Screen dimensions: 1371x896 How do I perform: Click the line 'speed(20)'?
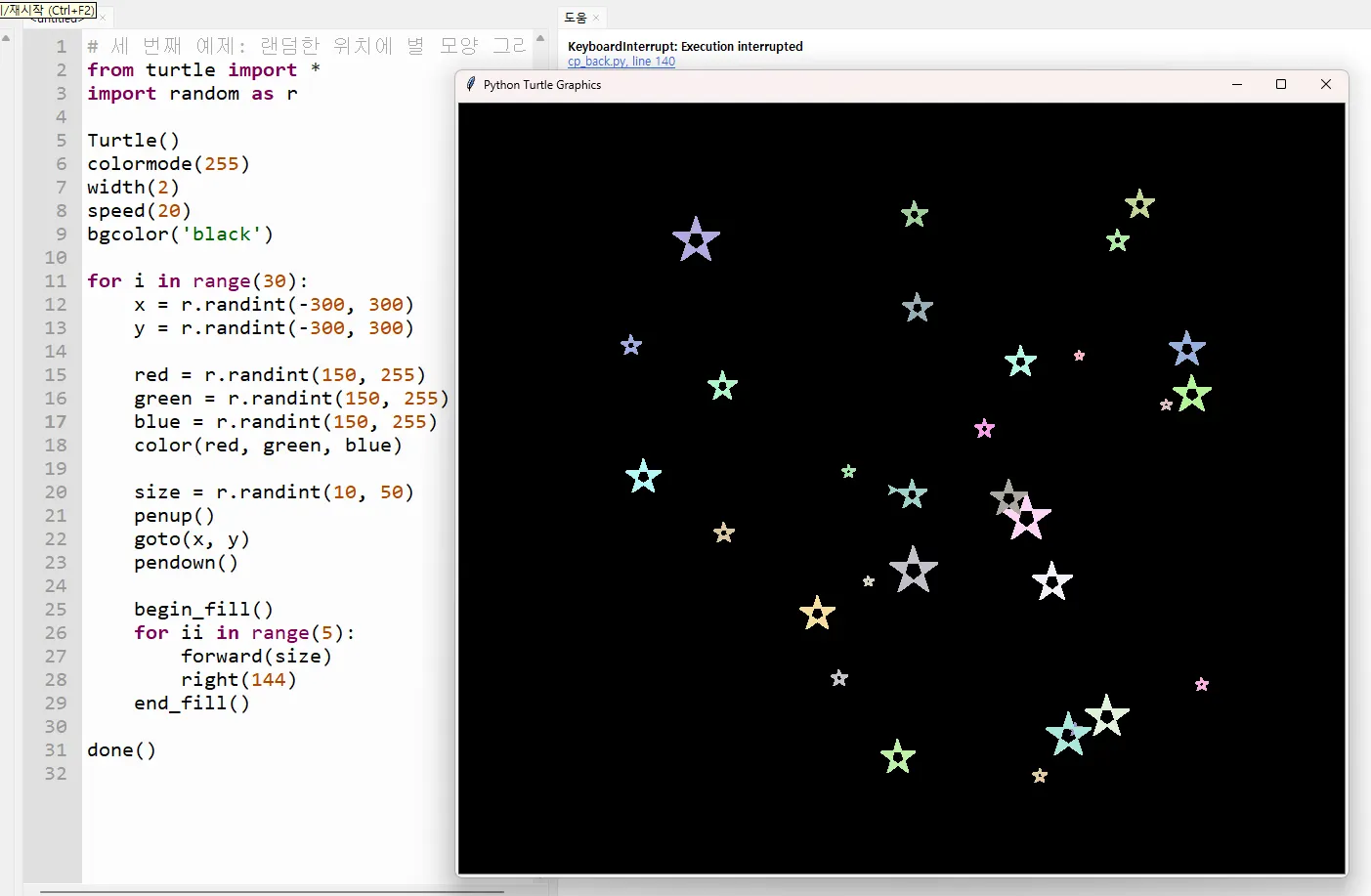139,210
